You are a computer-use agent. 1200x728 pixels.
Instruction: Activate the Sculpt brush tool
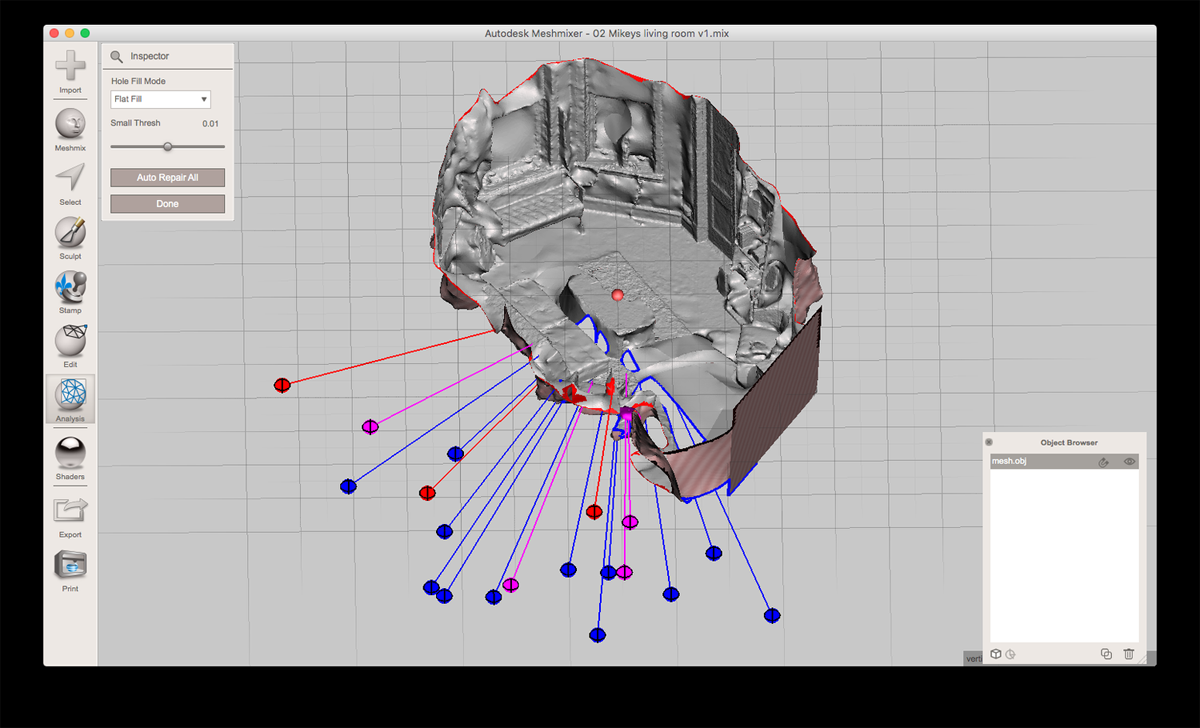(70, 233)
